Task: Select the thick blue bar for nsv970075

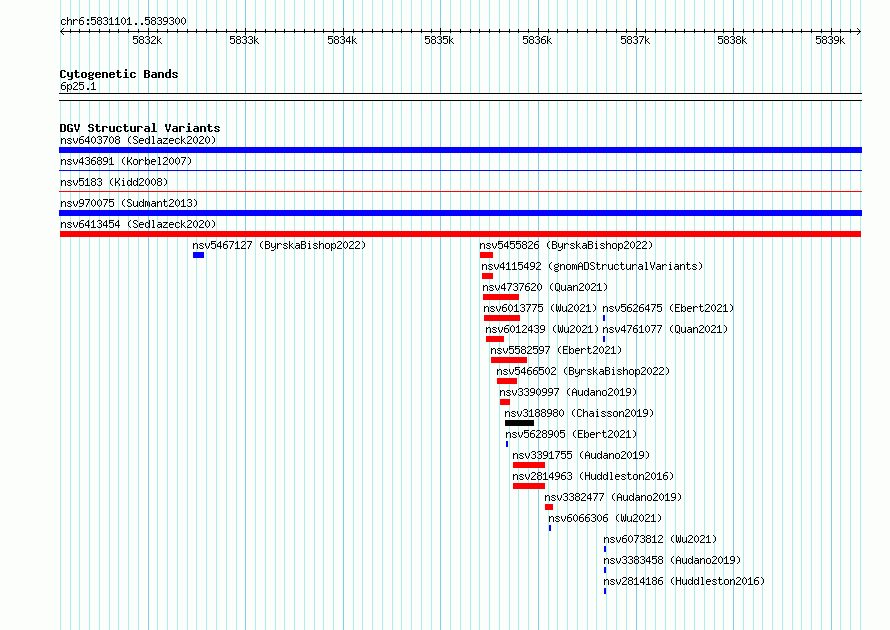Action: pos(460,213)
